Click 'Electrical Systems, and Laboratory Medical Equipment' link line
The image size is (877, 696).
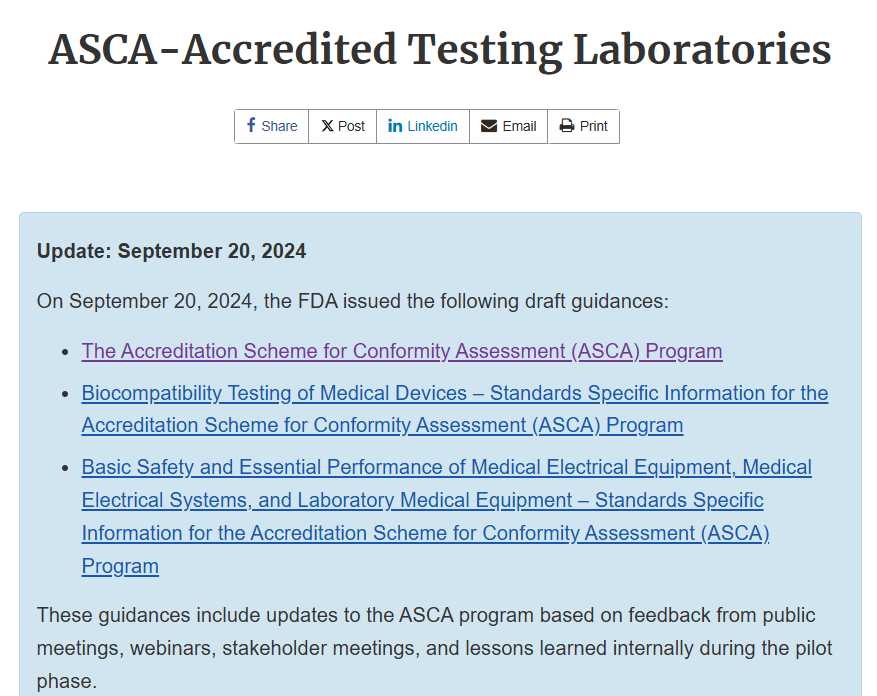tap(422, 500)
